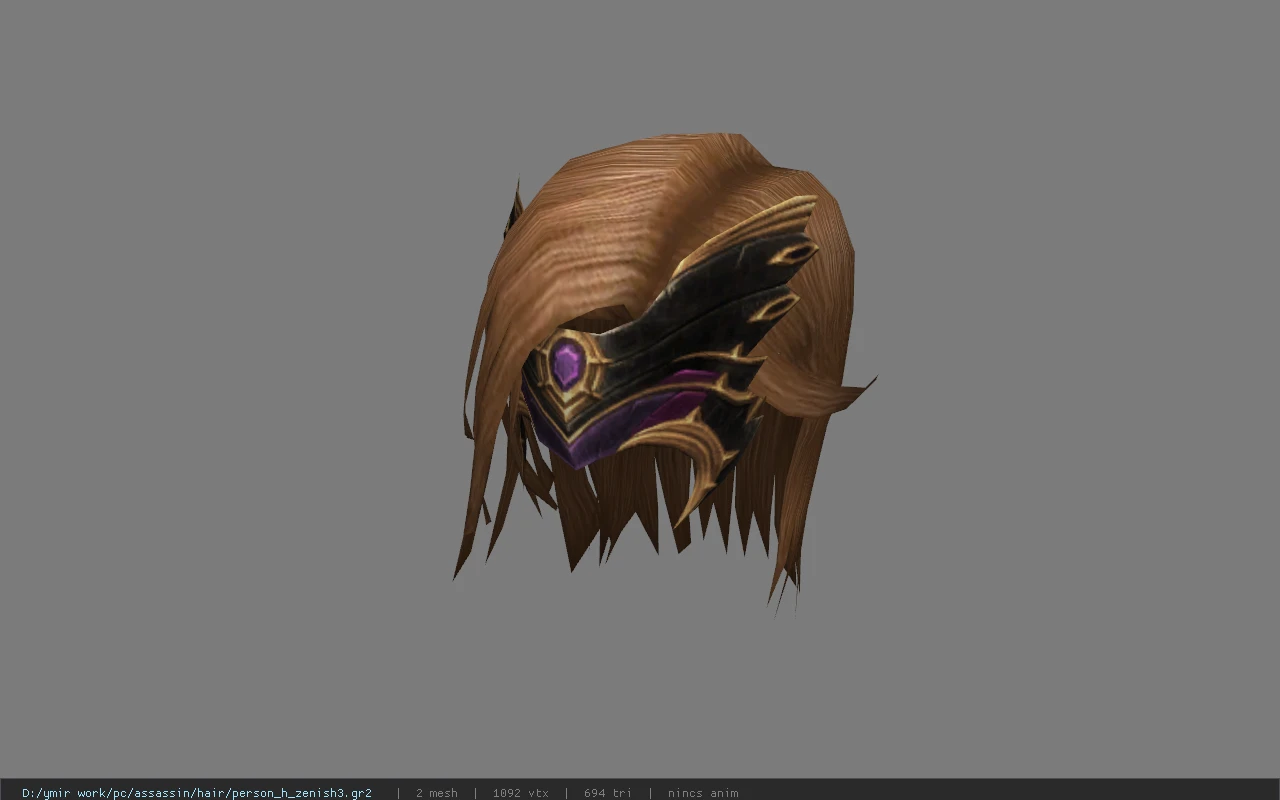Click the "694 tri" triangle count
Viewport: 1280px width, 800px height.
coord(608,793)
